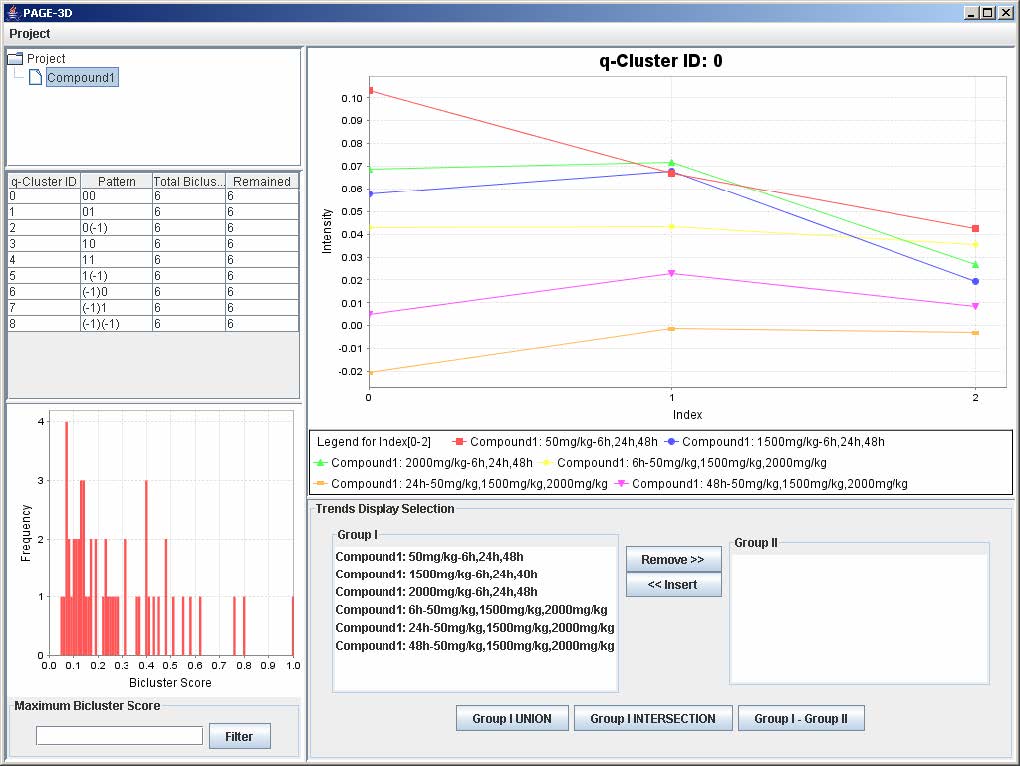
Task: Select Compound1 in the project tree
Action: click(82, 78)
